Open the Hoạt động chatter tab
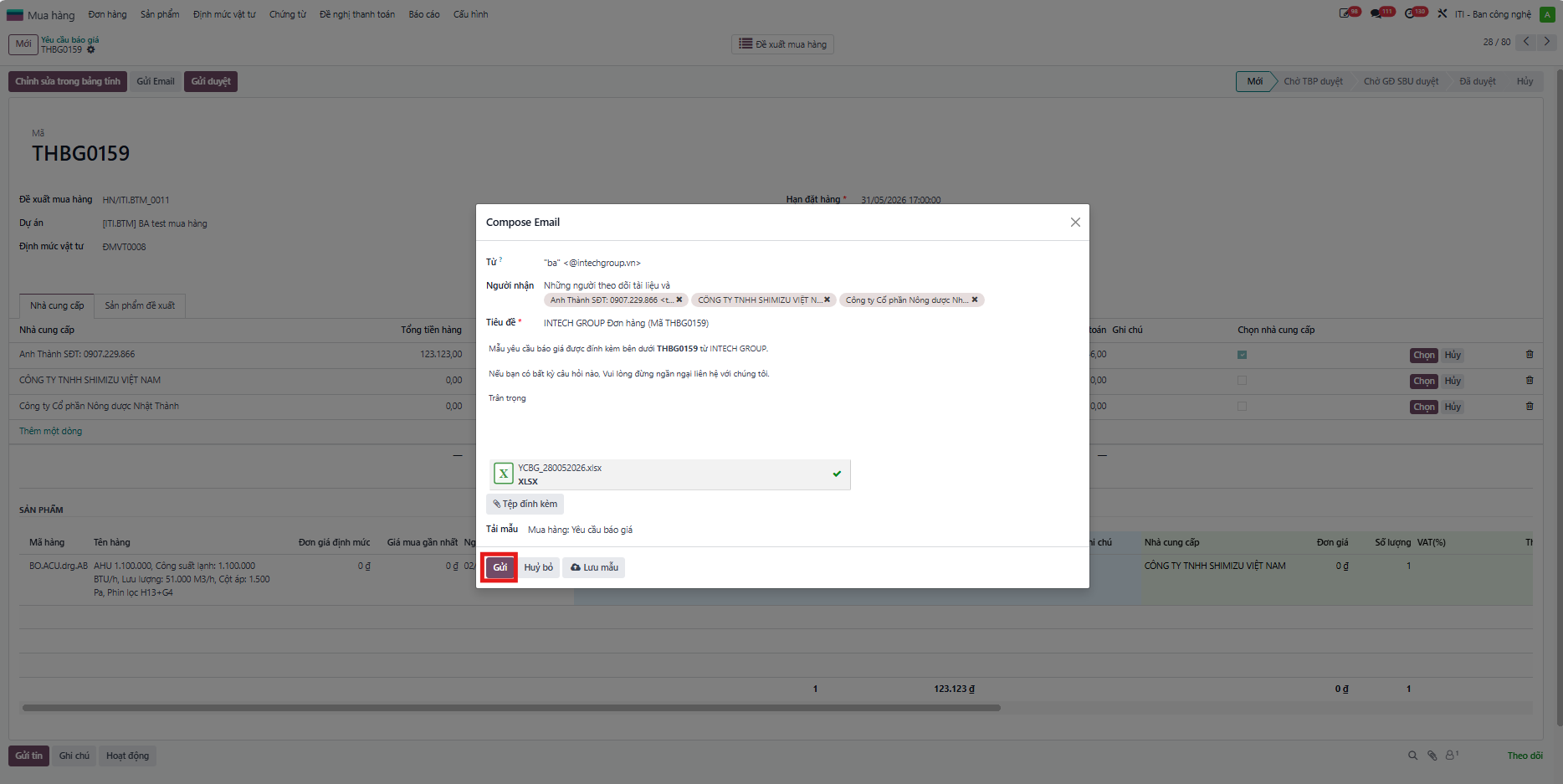This screenshot has width=1563, height=784. pyautogui.click(x=127, y=756)
